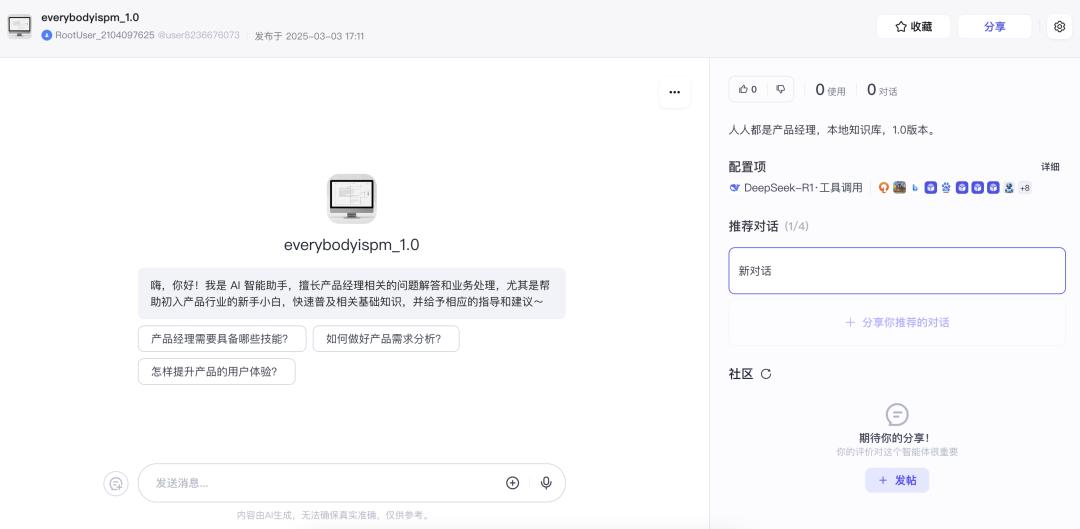Viewport: 1080px width, 529px height.
Task: Click the cube icon between Bing and paw
Action: coord(931,187)
